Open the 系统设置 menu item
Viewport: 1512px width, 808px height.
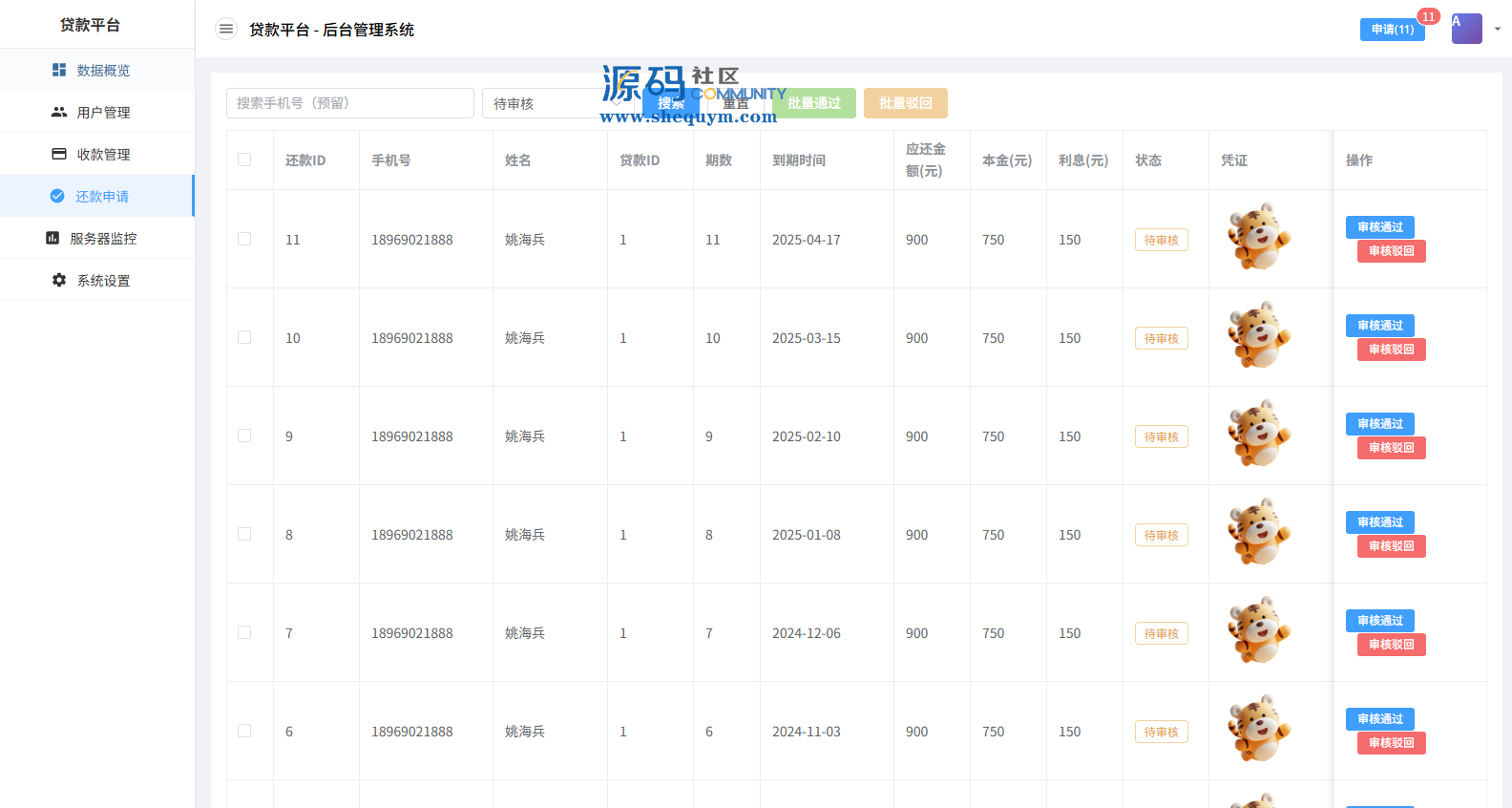click(x=103, y=280)
